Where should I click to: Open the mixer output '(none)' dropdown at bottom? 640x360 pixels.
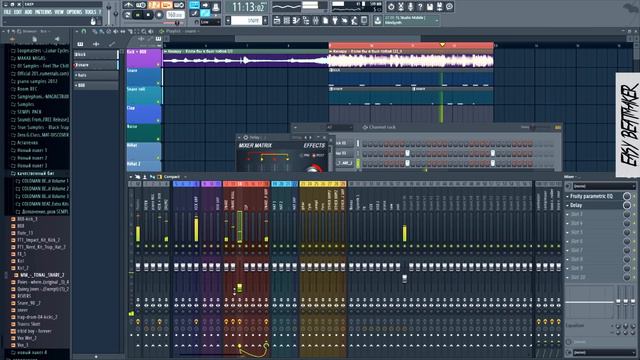tap(604, 352)
